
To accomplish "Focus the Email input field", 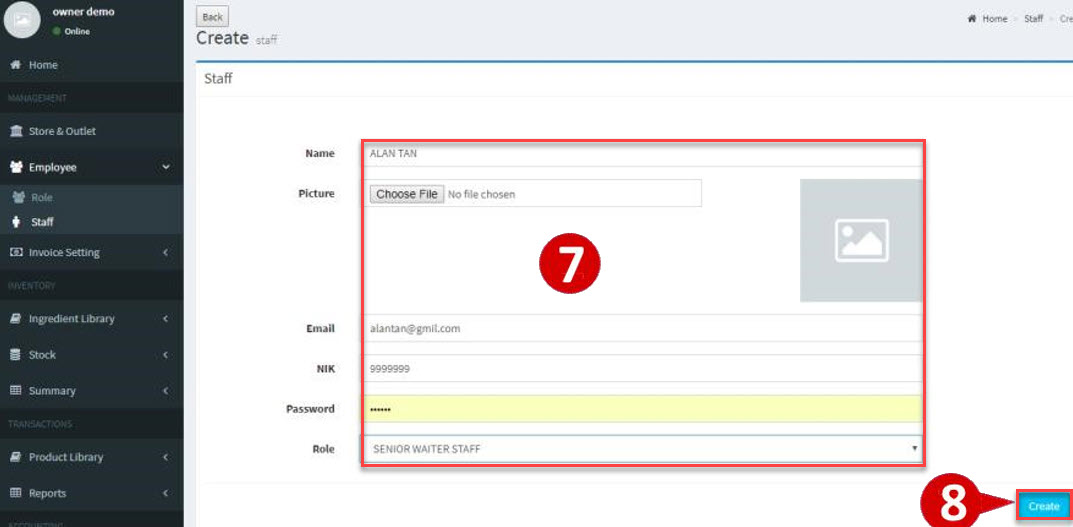I will (640, 328).
